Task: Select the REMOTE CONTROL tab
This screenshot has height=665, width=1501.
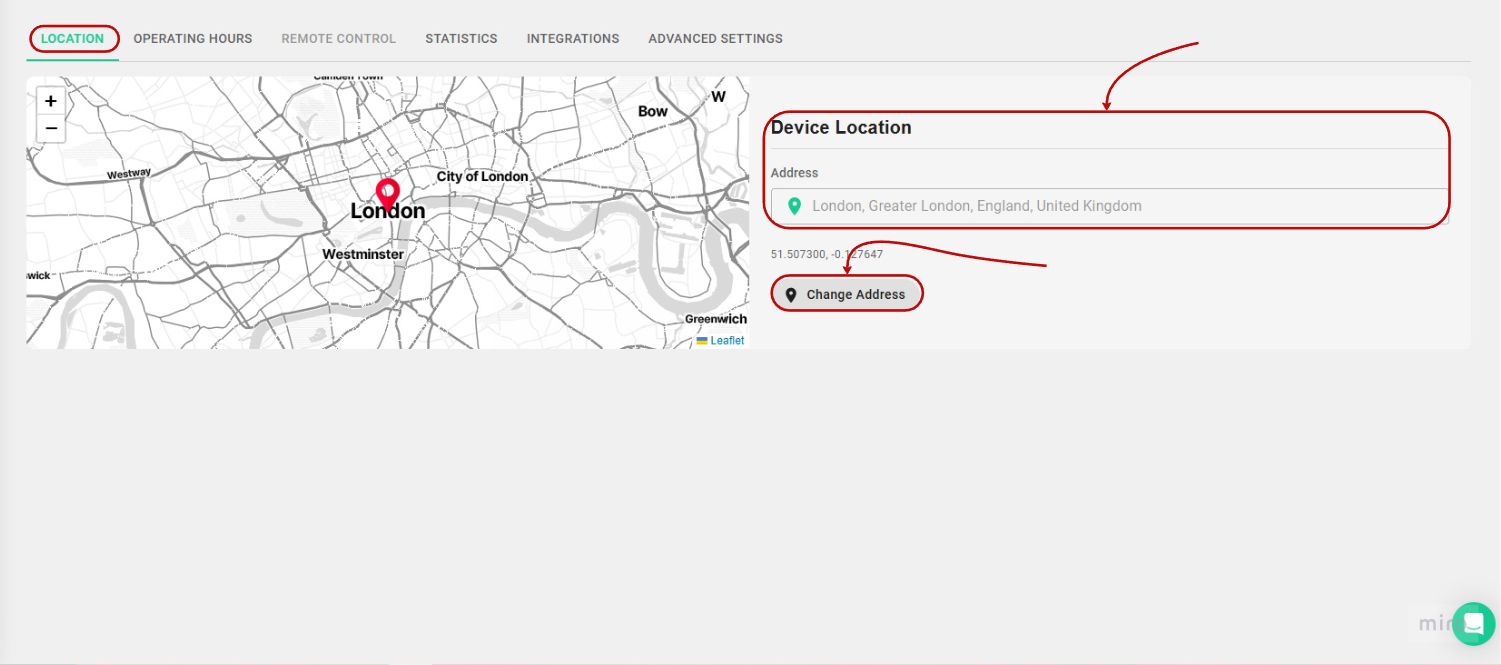Action: (338, 38)
